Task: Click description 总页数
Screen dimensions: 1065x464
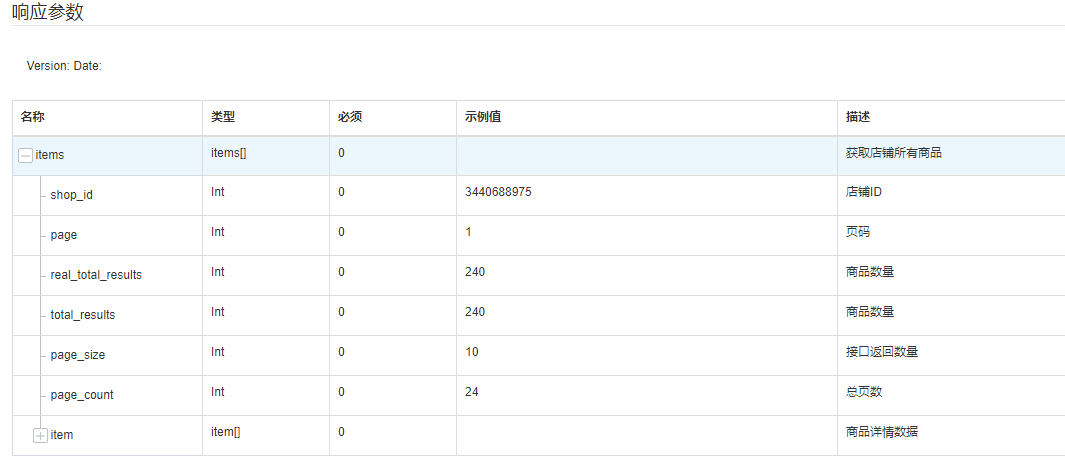Action: [x=864, y=393]
